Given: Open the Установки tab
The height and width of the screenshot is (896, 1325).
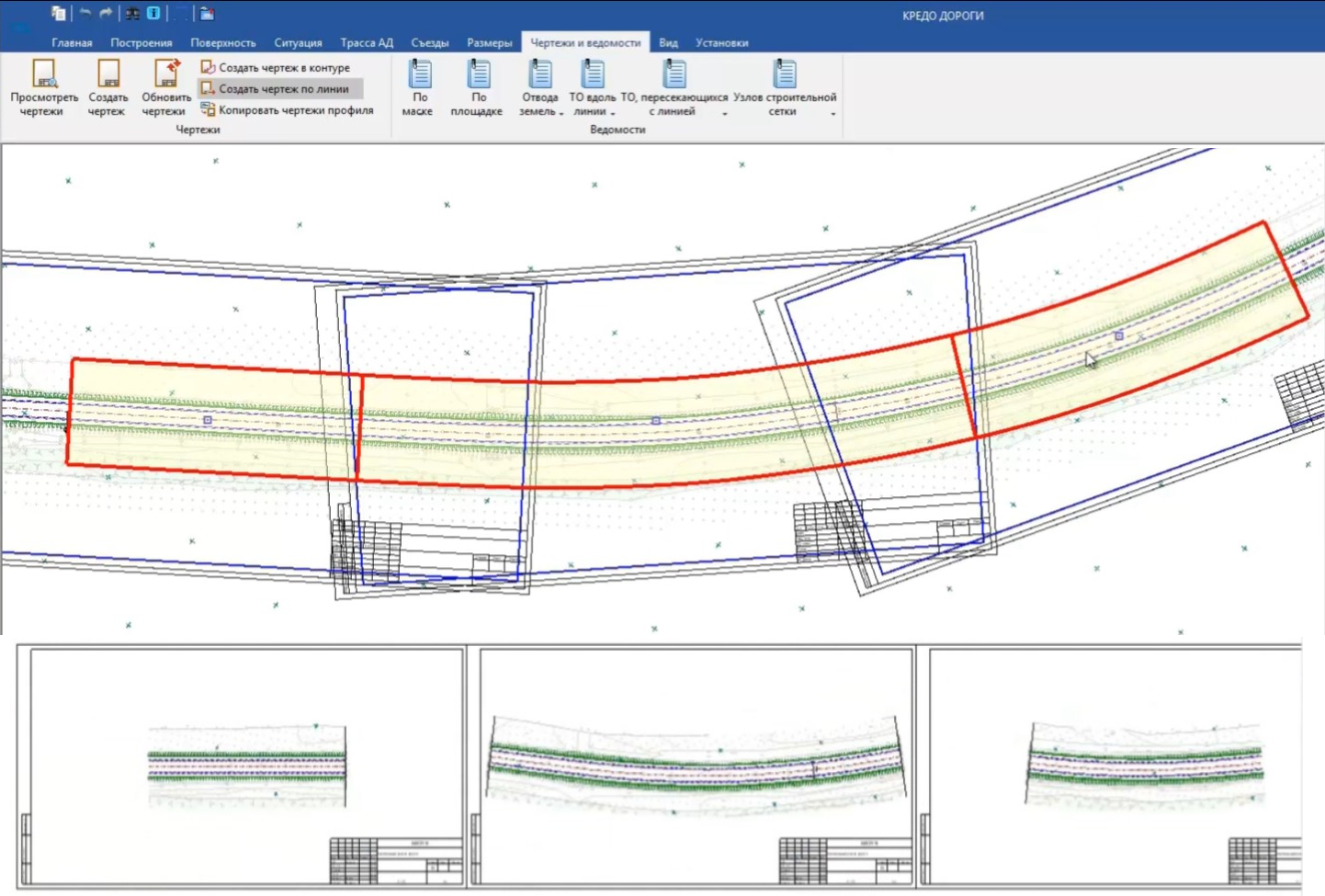Looking at the screenshot, I should tap(721, 42).
